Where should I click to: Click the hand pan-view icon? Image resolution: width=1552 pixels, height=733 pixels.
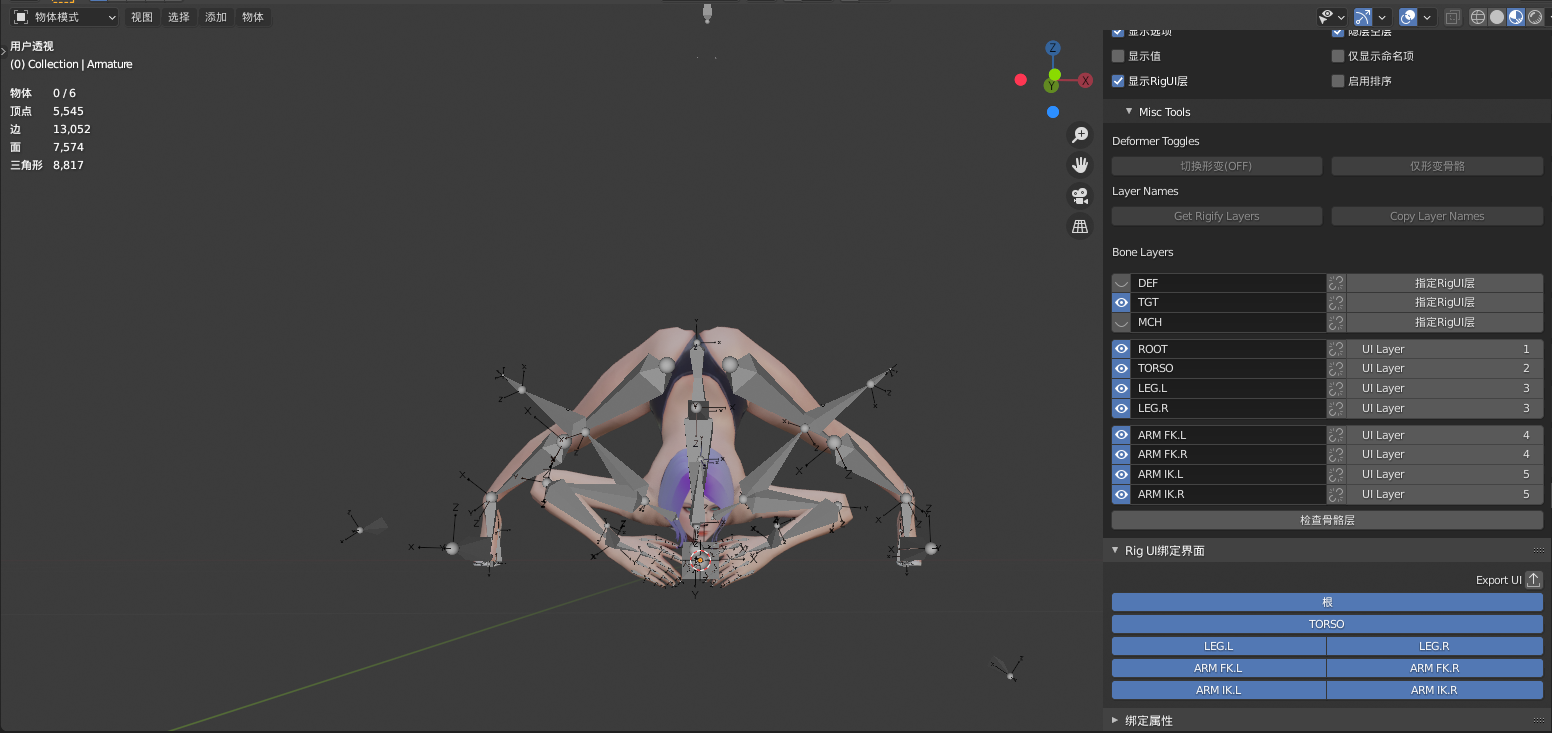pyautogui.click(x=1080, y=165)
